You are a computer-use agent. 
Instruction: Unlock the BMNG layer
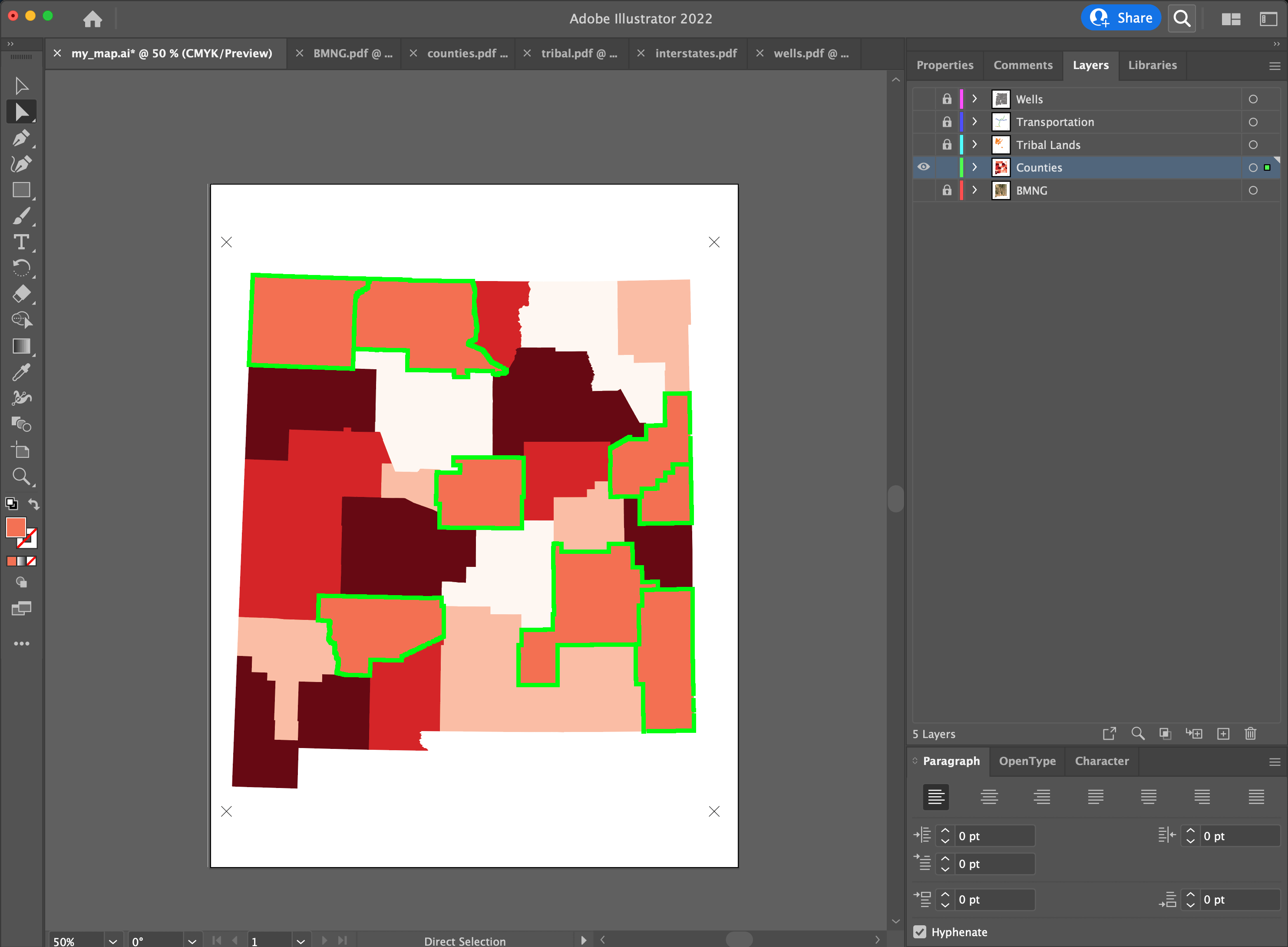coord(947,190)
